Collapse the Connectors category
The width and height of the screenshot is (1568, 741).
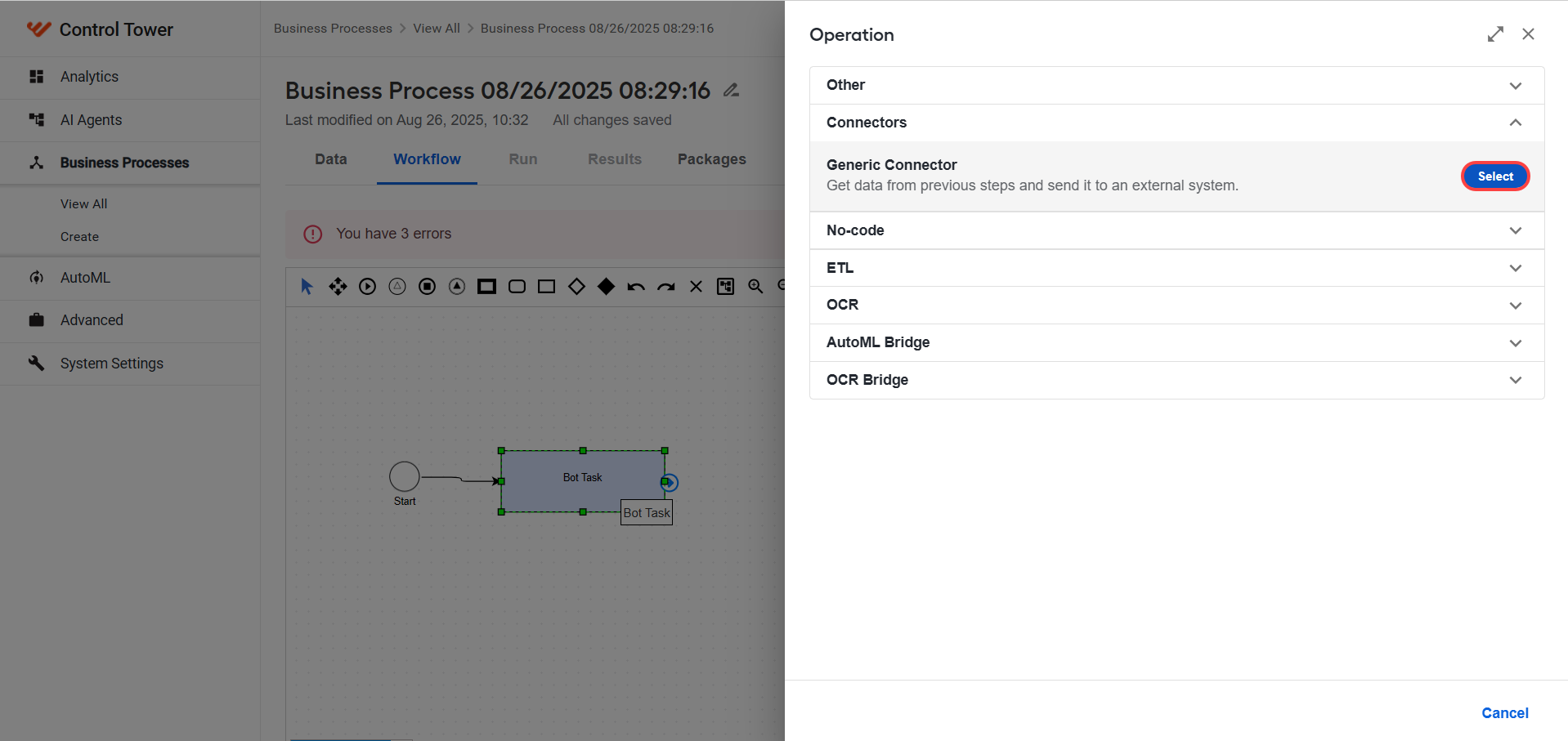(1176, 123)
